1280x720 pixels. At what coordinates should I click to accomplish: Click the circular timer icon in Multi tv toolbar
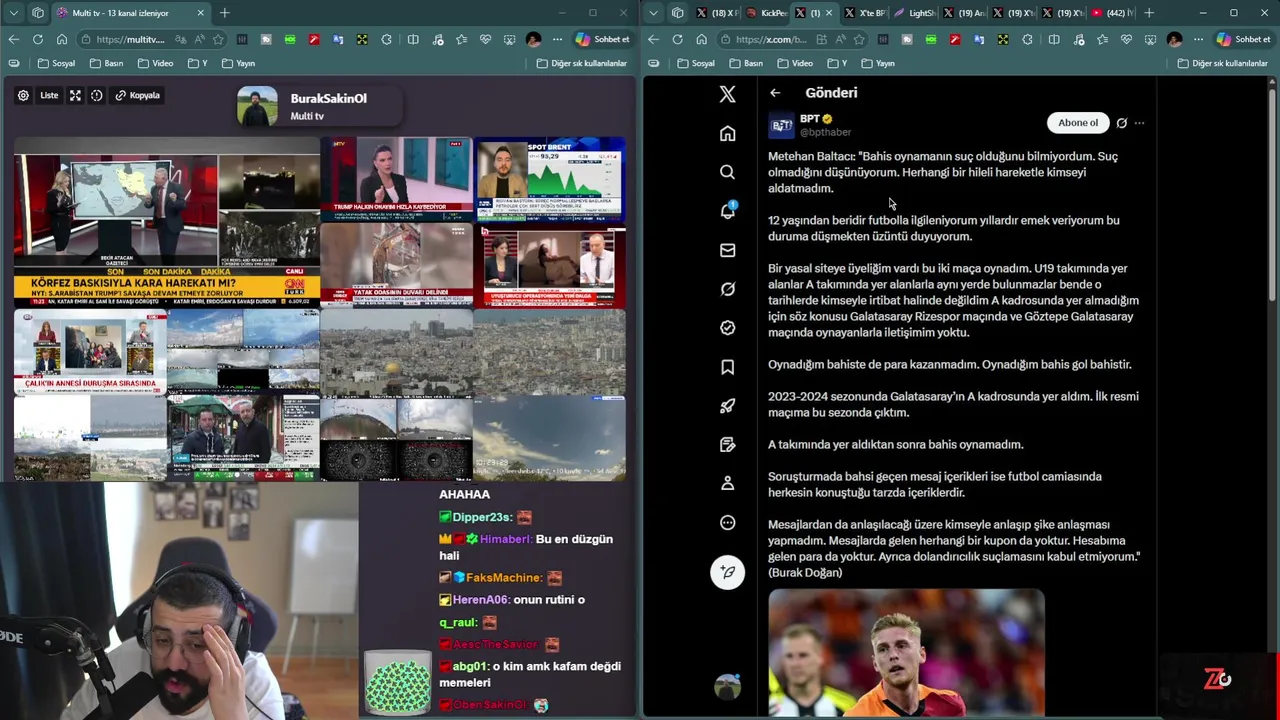(x=97, y=95)
